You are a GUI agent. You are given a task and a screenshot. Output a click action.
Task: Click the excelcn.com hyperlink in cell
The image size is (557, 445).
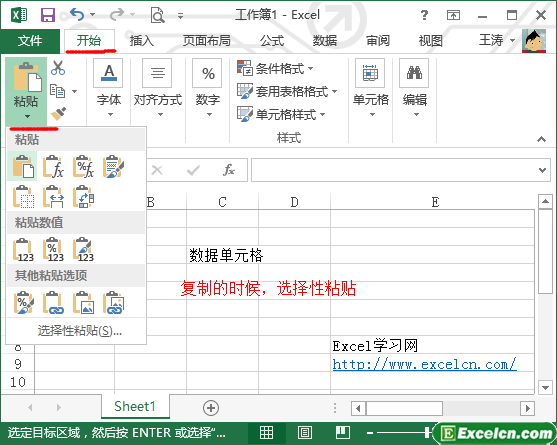coord(424,364)
